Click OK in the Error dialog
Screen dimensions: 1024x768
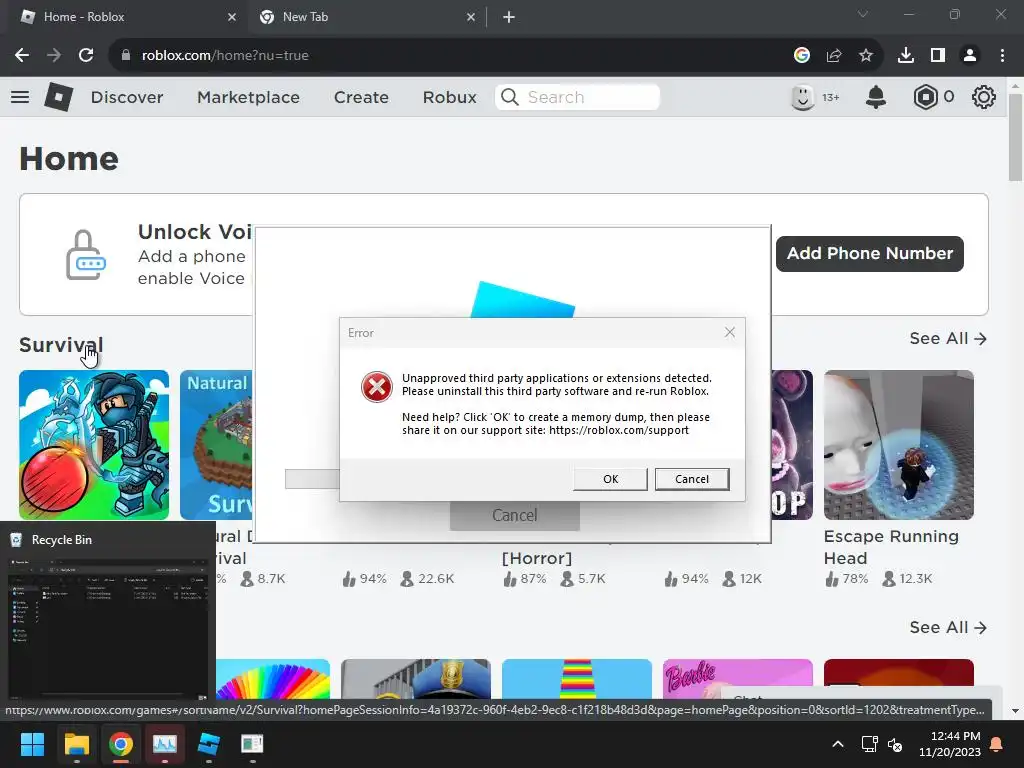tap(610, 479)
